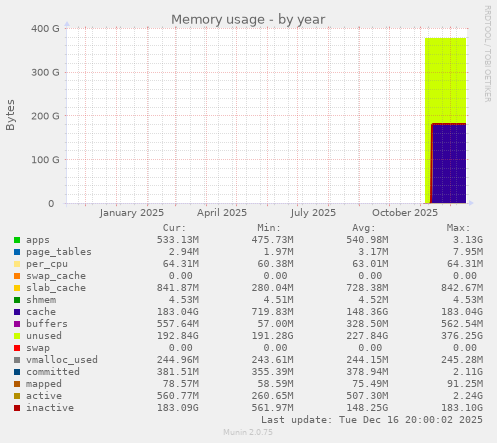The height and width of the screenshot is (443, 497).
Task: Click the pale yellow per_cpu legend swatch
Action: pyautogui.click(x=17, y=264)
